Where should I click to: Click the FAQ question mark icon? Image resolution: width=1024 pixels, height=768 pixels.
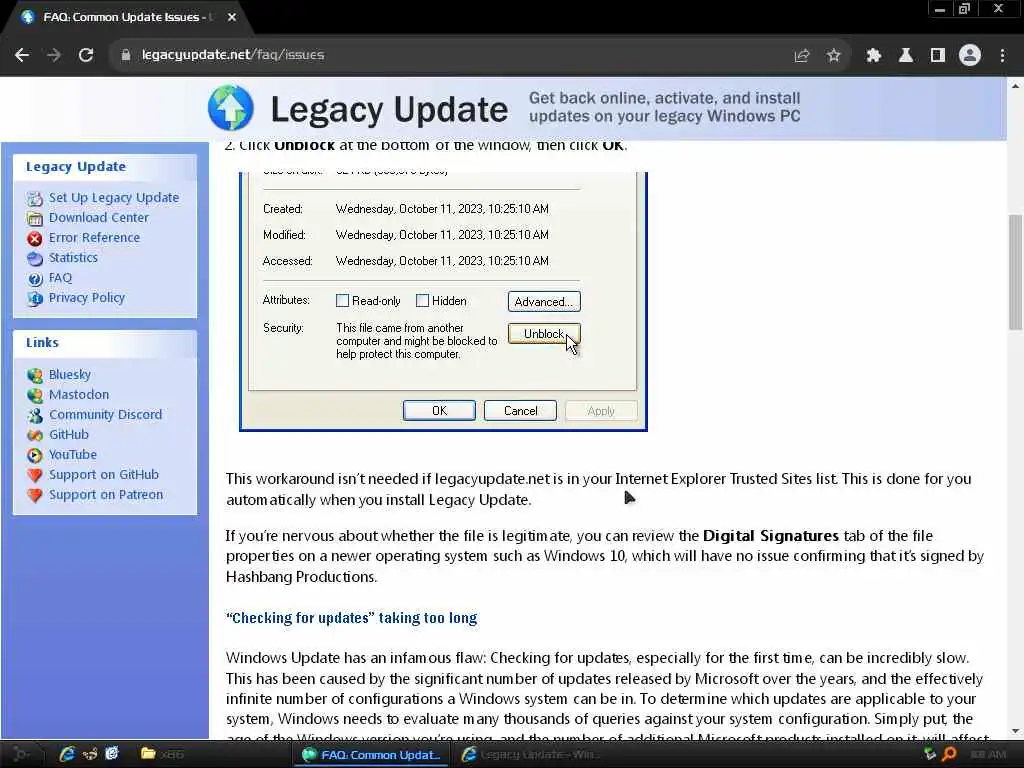coord(35,279)
